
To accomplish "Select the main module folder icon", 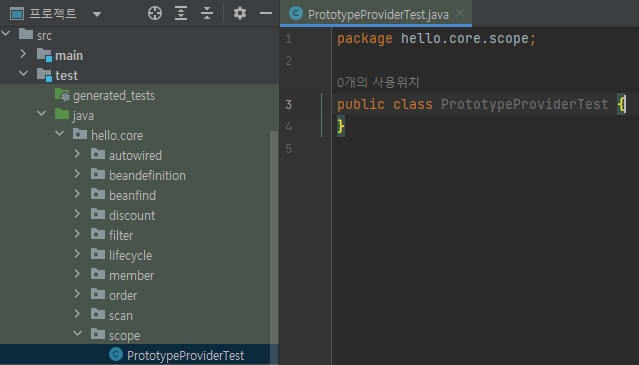I will click(44, 55).
